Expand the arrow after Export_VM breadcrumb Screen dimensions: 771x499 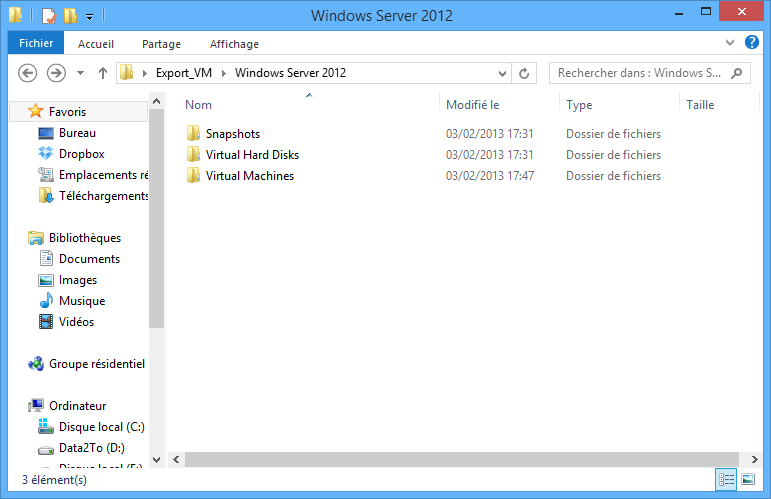click(224, 73)
